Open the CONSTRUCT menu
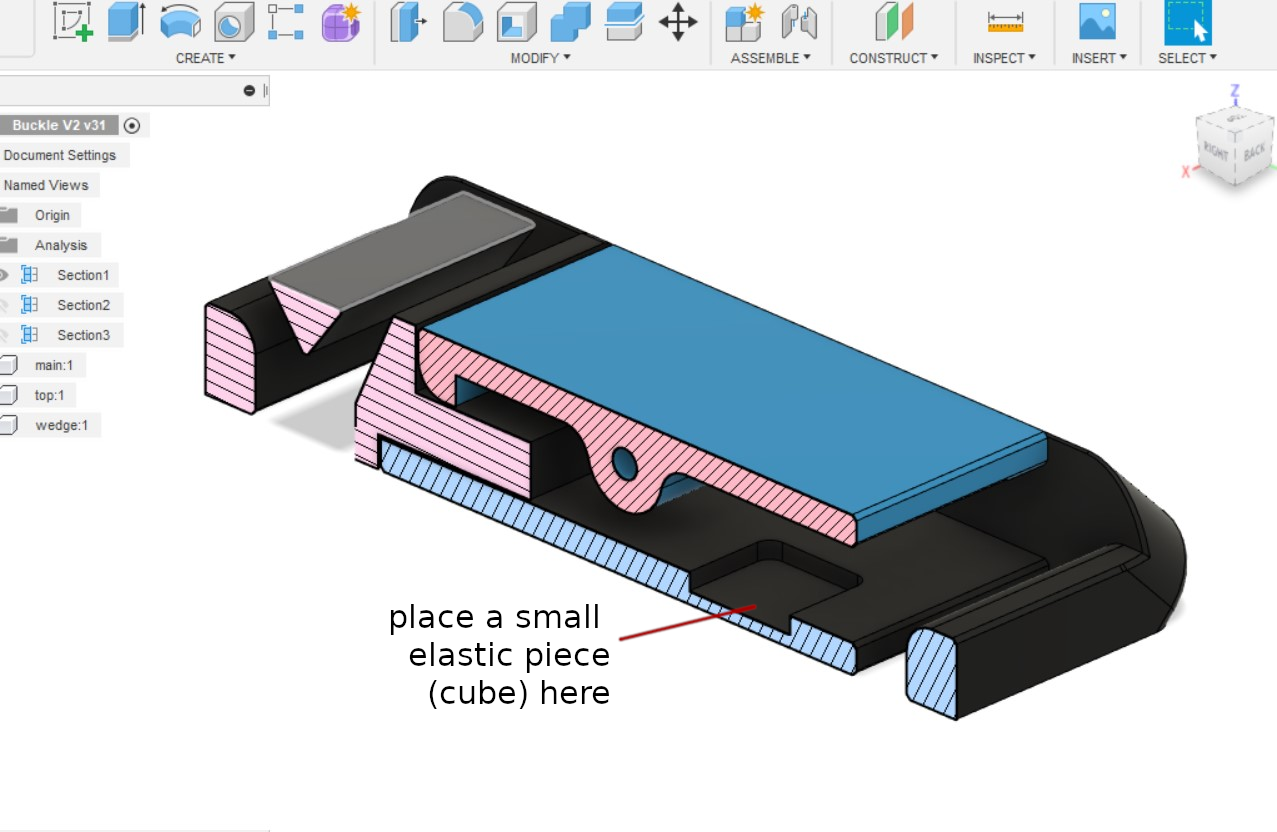This screenshot has height=832, width=1277. [x=894, y=58]
